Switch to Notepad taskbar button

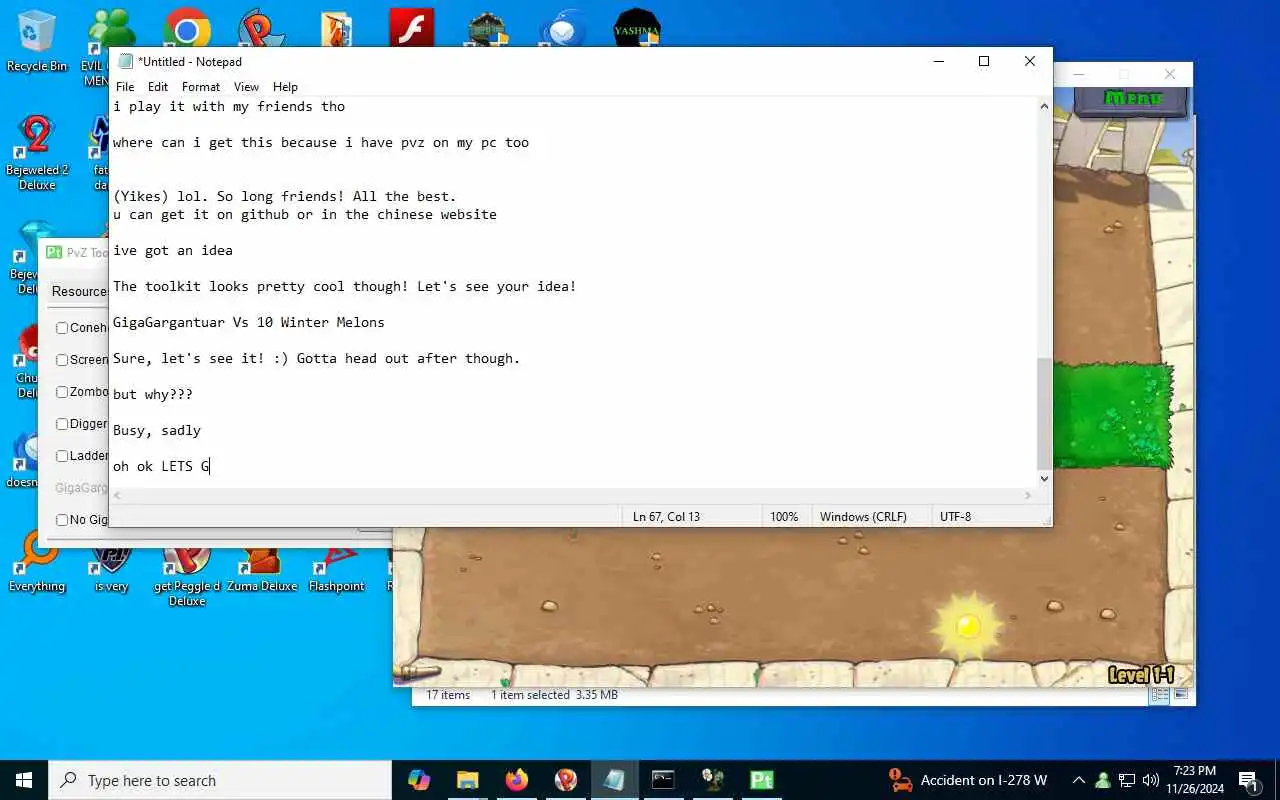[x=614, y=780]
